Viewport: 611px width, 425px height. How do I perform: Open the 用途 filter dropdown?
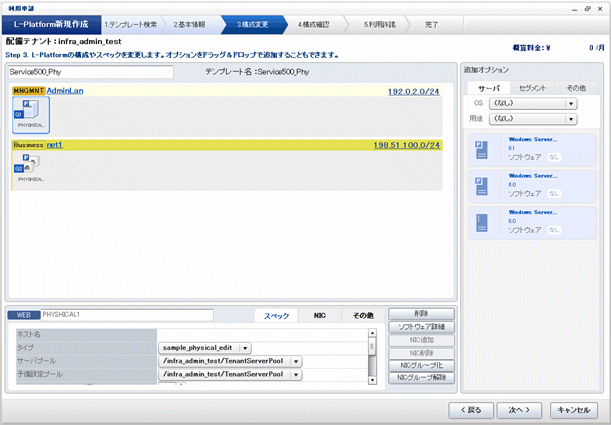(x=570, y=119)
